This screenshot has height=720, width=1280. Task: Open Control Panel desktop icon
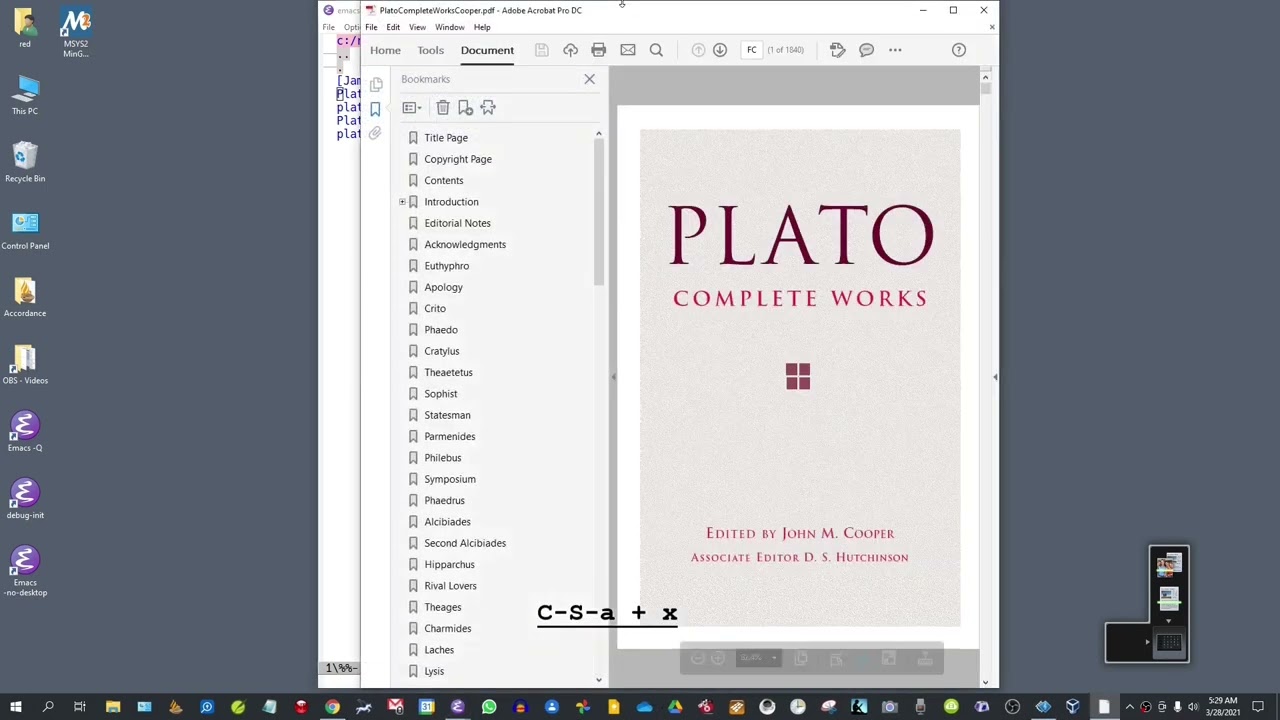[x=25, y=230]
